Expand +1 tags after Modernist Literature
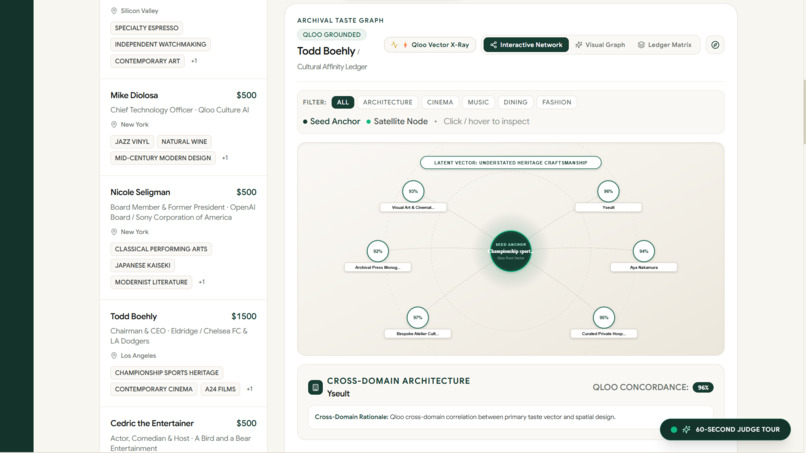Screen dimensions: 806x453 (x=202, y=282)
